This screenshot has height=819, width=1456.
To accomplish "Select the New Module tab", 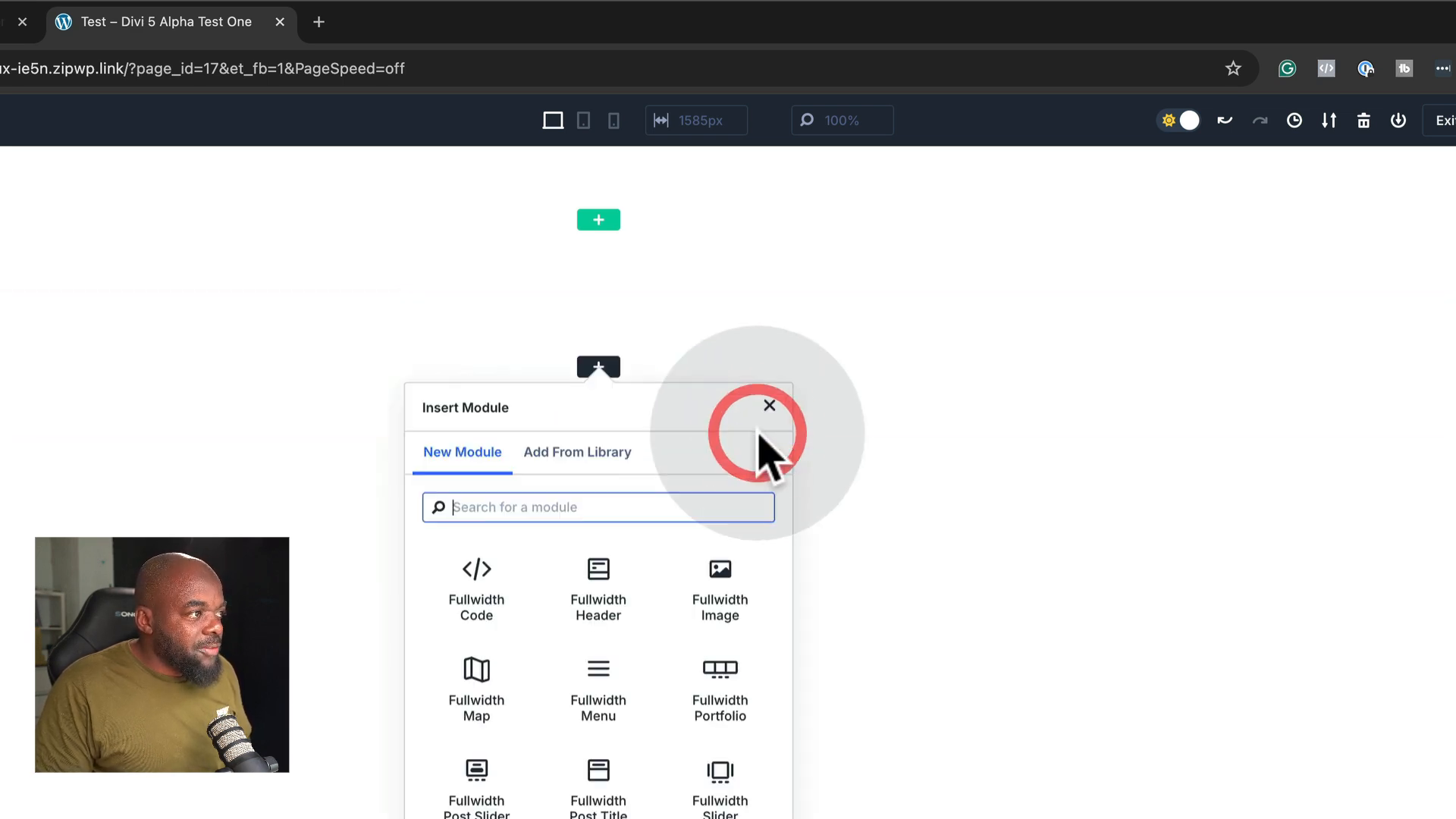I will tap(462, 452).
